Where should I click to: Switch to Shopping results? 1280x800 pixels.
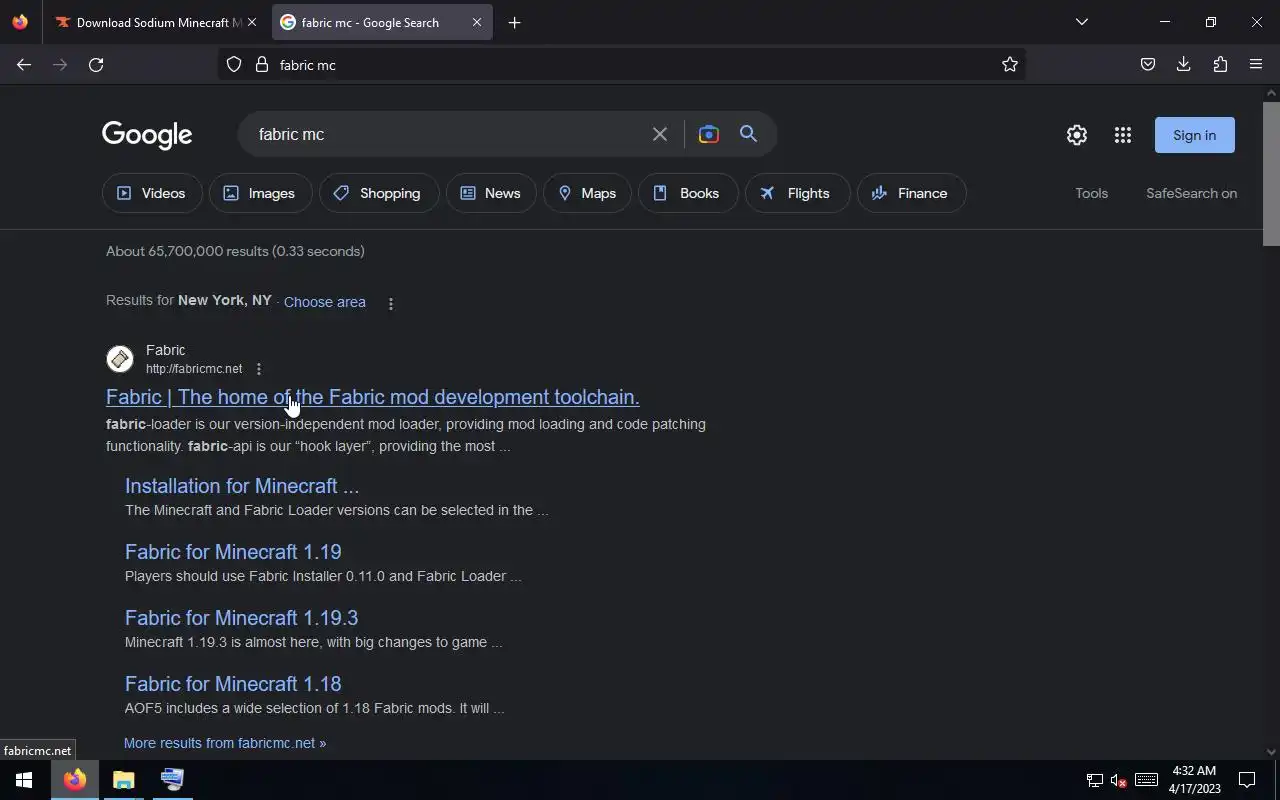coord(379,193)
